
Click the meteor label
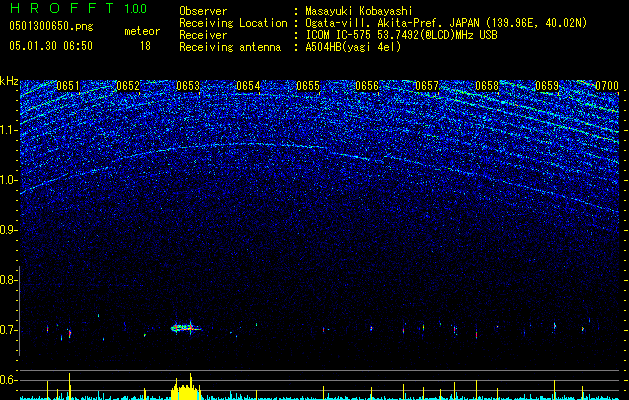click(x=142, y=31)
